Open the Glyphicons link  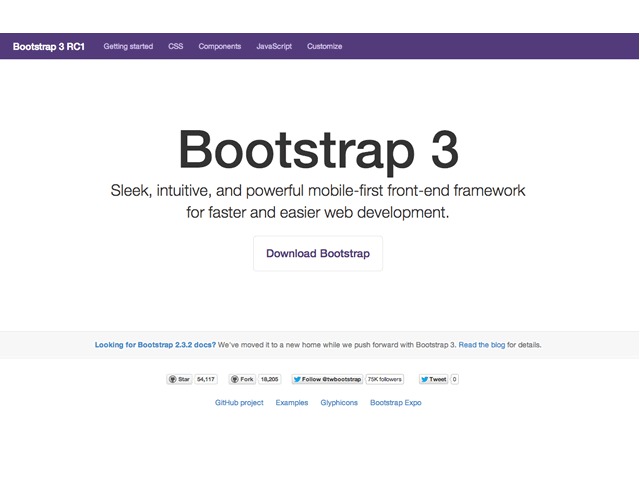click(x=339, y=403)
